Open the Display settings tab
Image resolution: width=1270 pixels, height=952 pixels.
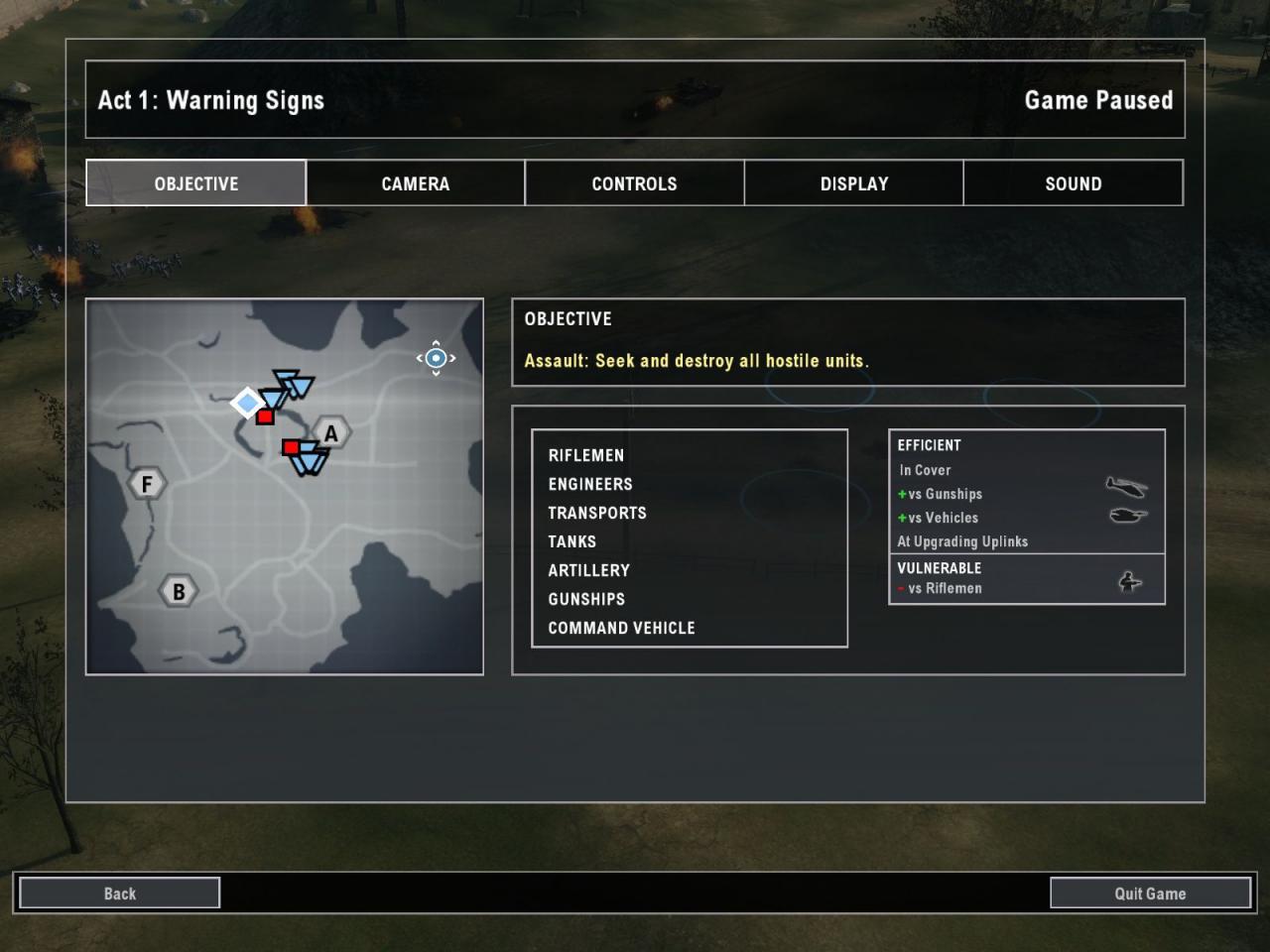(x=854, y=183)
